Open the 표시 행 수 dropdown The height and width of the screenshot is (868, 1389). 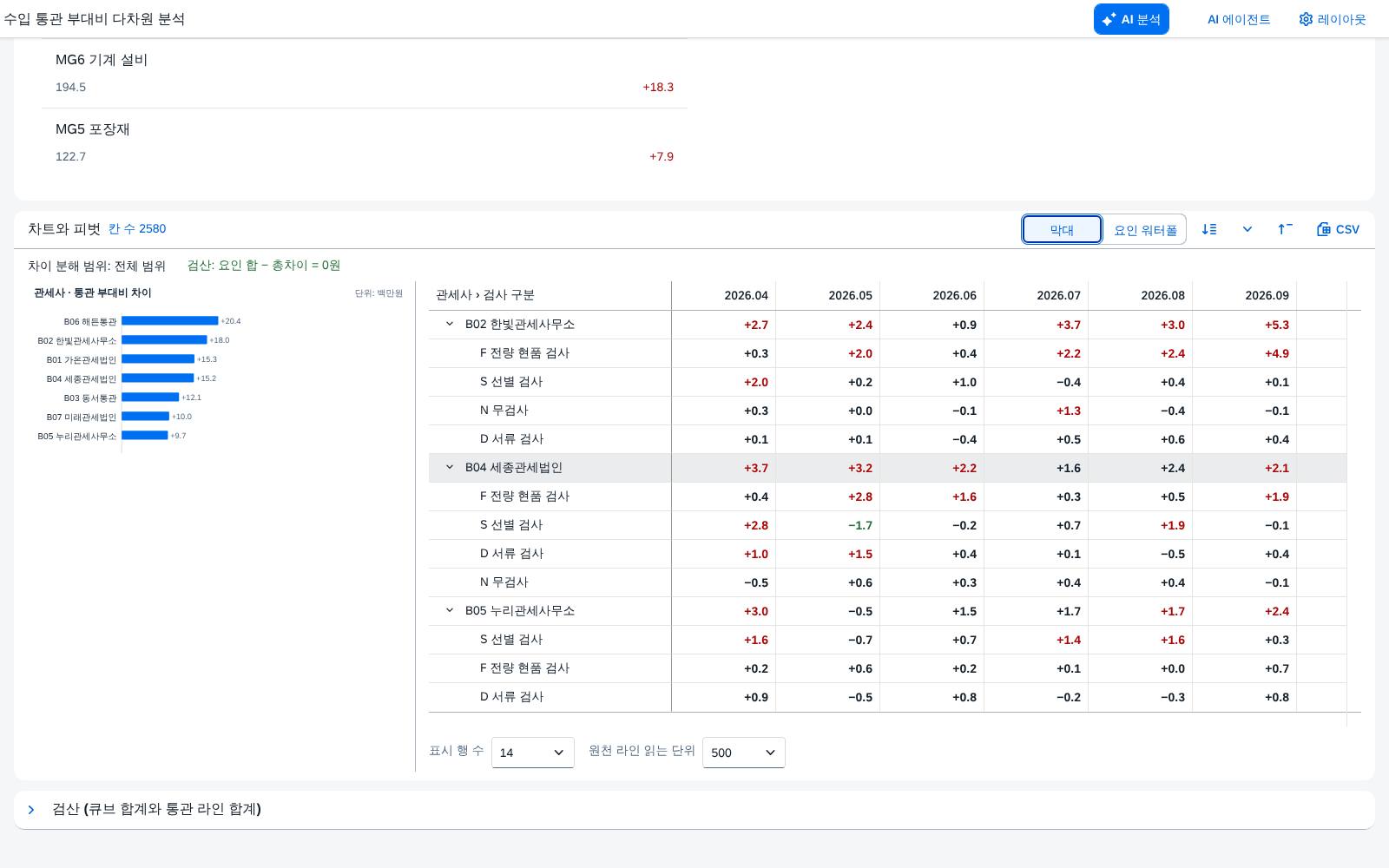click(533, 753)
